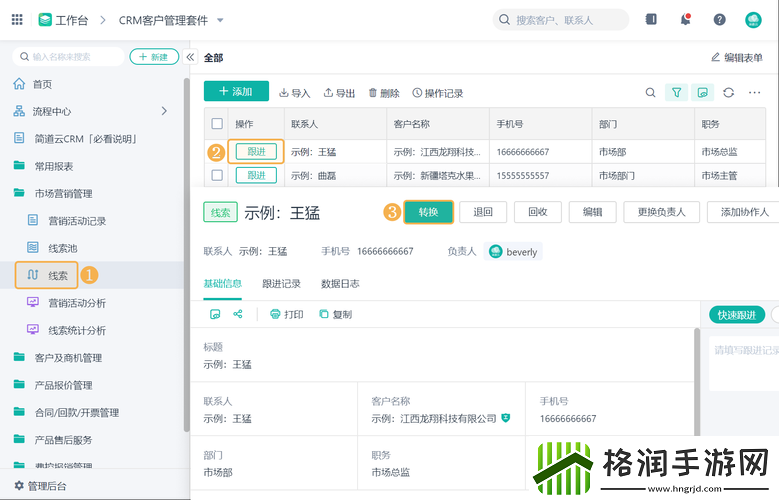Image resolution: width=779 pixels, height=500 pixels.
Task: Click the 线索池 lead pool icon
Action: tap(33, 247)
